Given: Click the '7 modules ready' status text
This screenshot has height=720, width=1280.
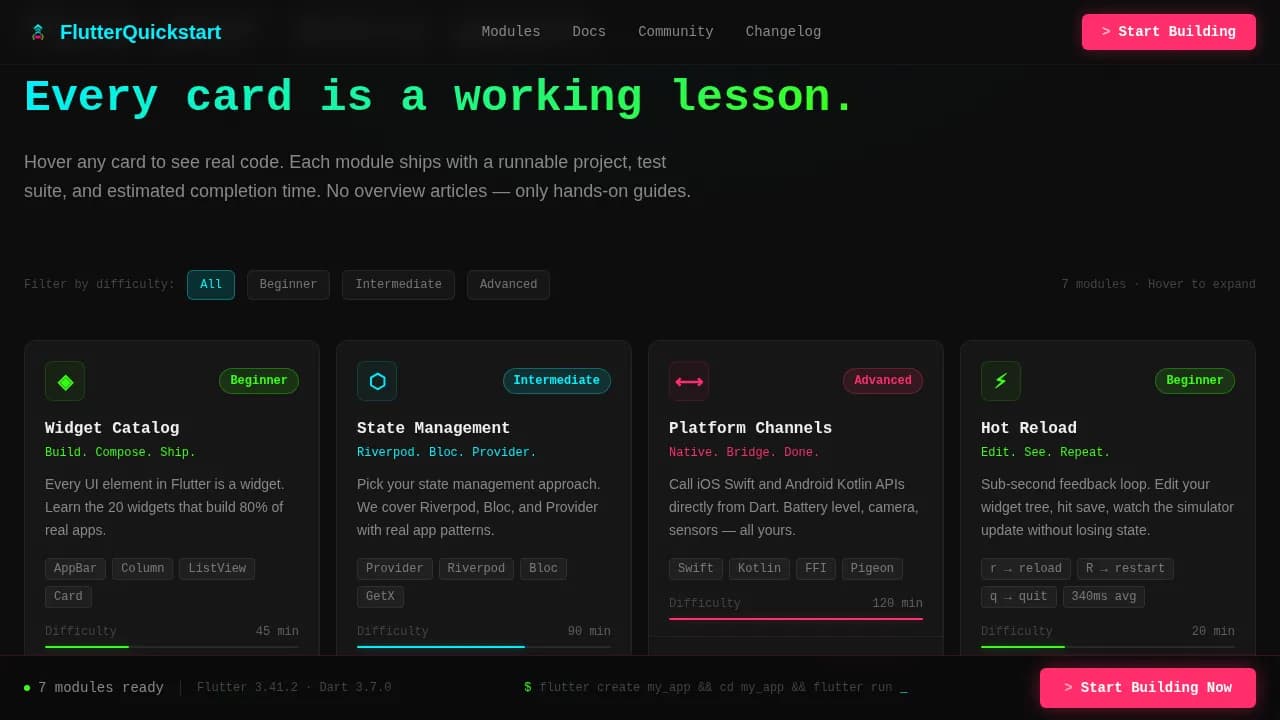Looking at the screenshot, I should click(101, 688).
